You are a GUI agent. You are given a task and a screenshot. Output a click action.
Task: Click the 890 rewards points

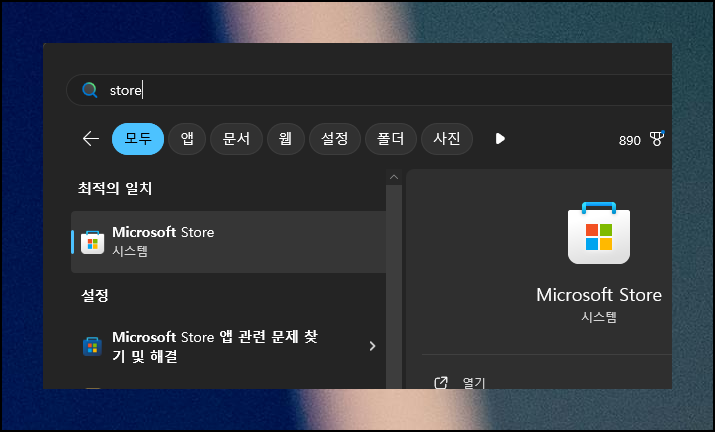click(x=630, y=141)
